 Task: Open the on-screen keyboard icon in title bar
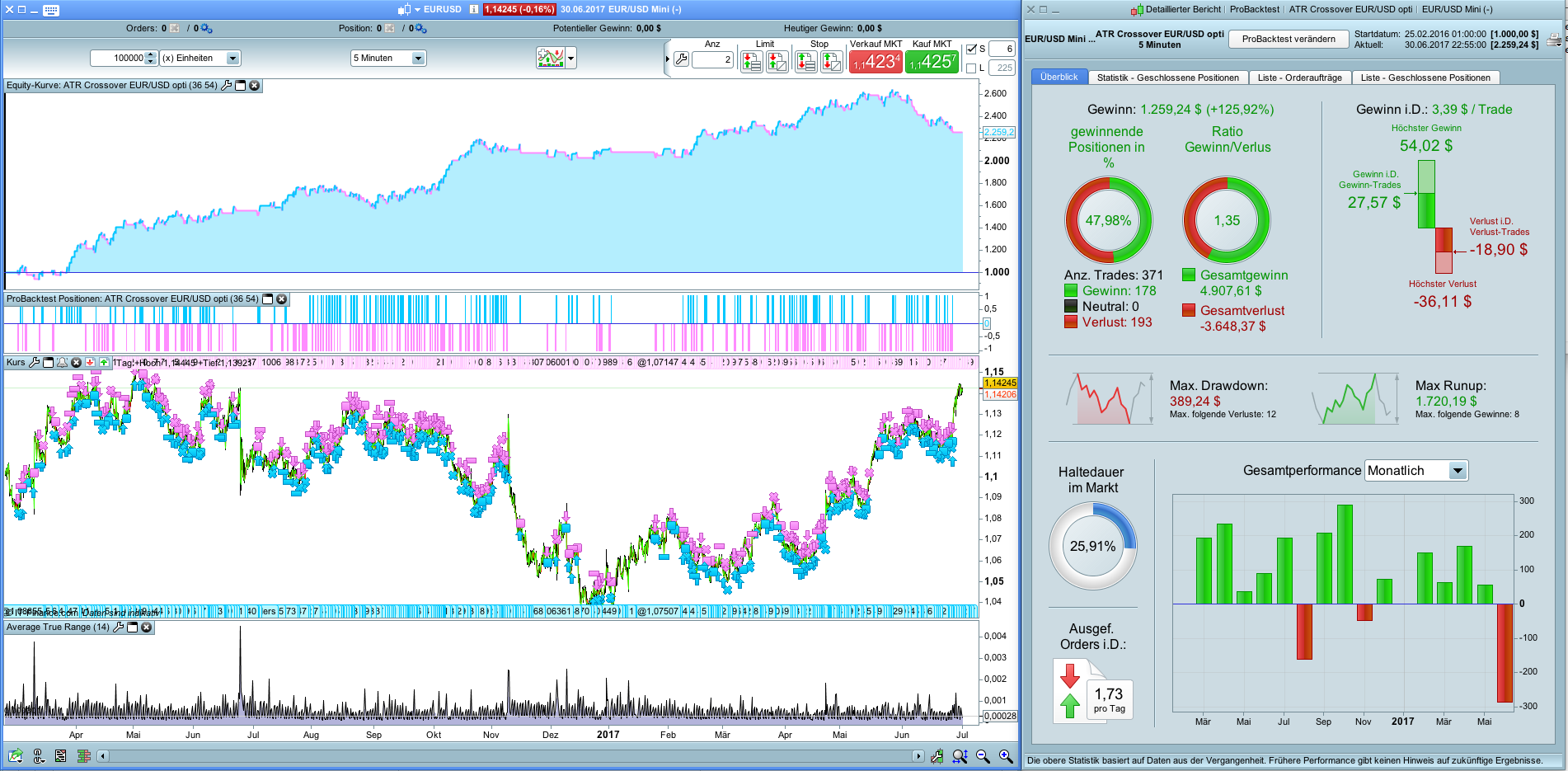(x=51, y=10)
